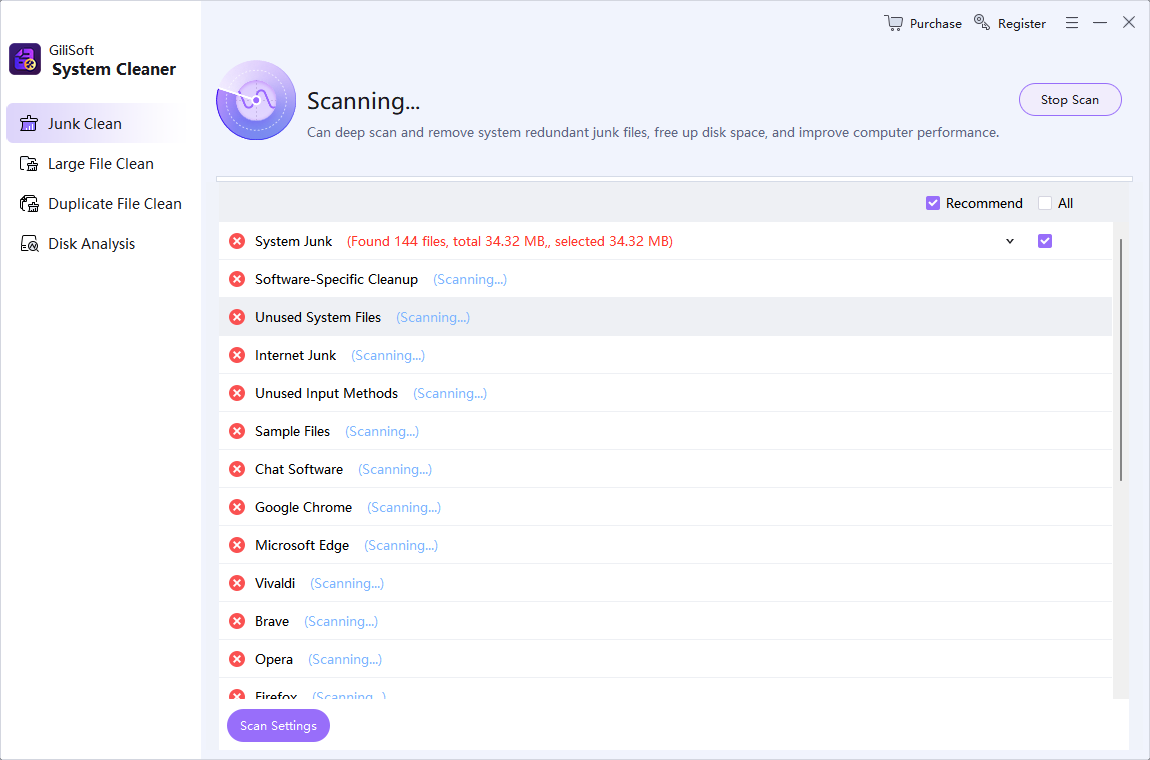Click the vertical scrollbar of the scan list
This screenshot has height=760, width=1150.
pos(1121,360)
